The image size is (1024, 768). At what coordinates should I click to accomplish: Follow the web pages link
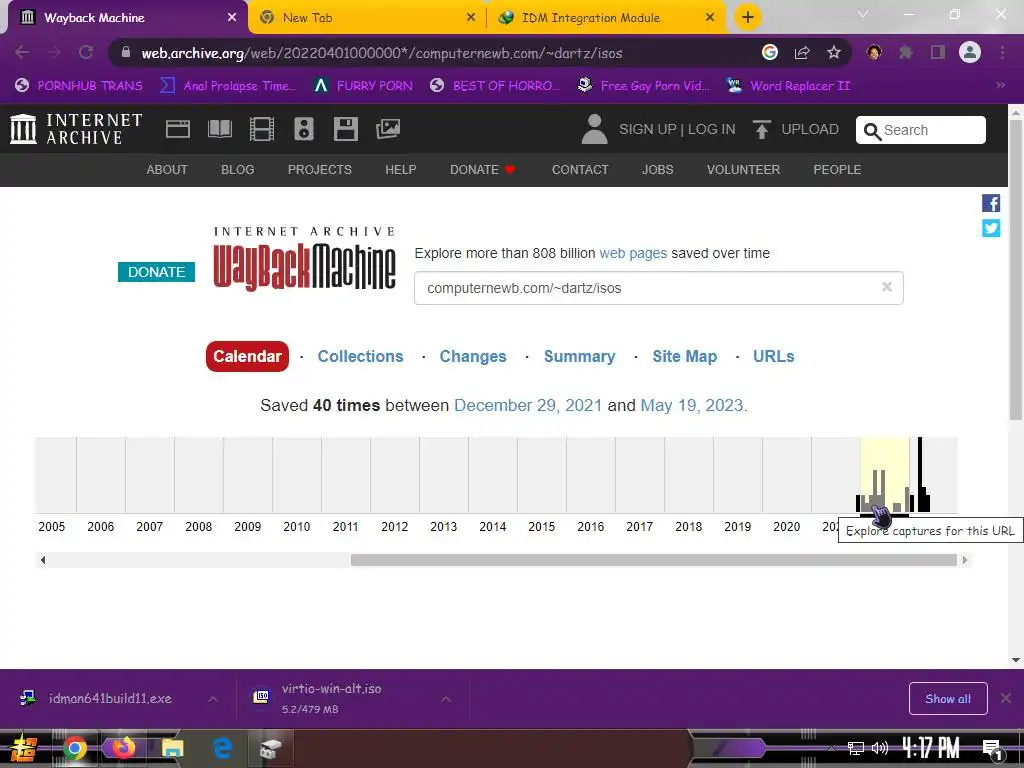click(633, 253)
